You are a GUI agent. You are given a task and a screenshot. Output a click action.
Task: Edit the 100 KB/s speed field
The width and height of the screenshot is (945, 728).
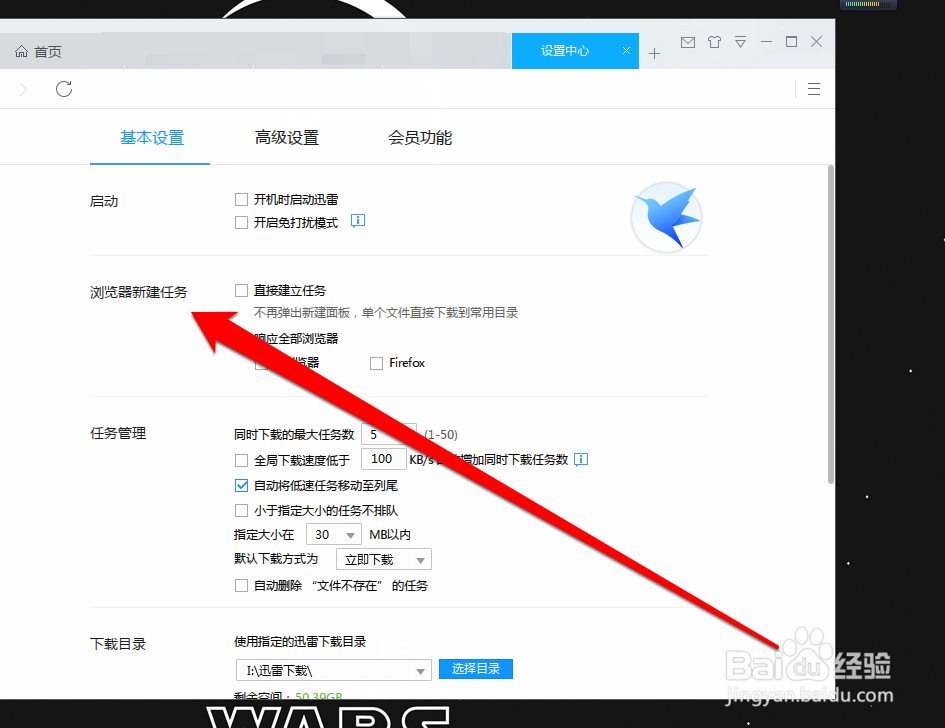tap(384, 459)
